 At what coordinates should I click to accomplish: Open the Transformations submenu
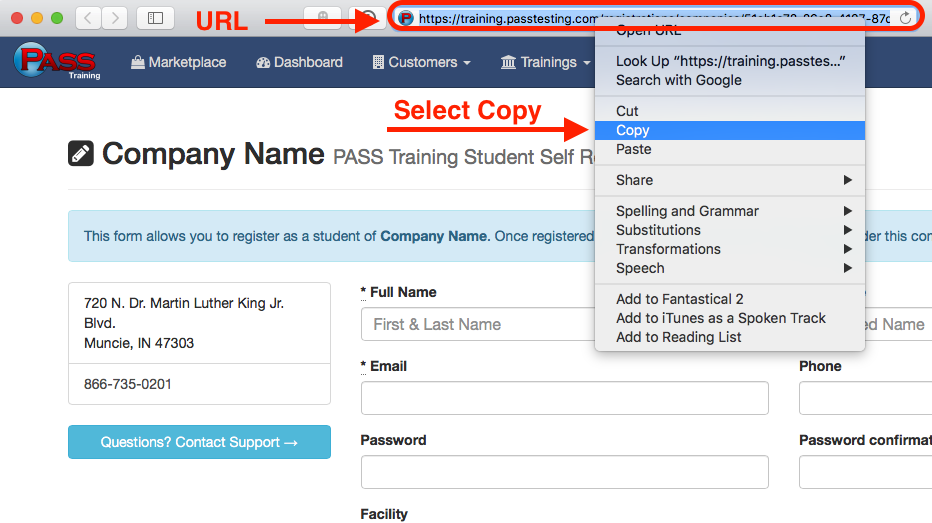pyautogui.click(x=730, y=249)
